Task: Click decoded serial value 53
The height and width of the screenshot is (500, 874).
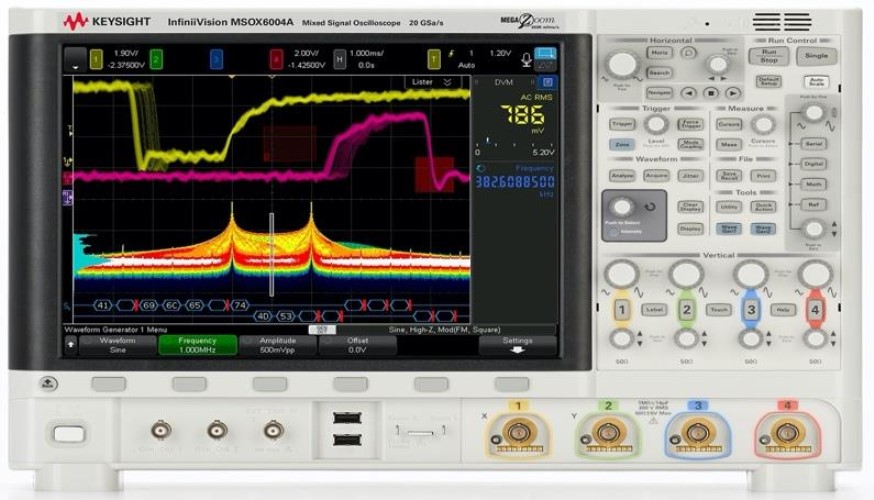Action: tap(286, 316)
